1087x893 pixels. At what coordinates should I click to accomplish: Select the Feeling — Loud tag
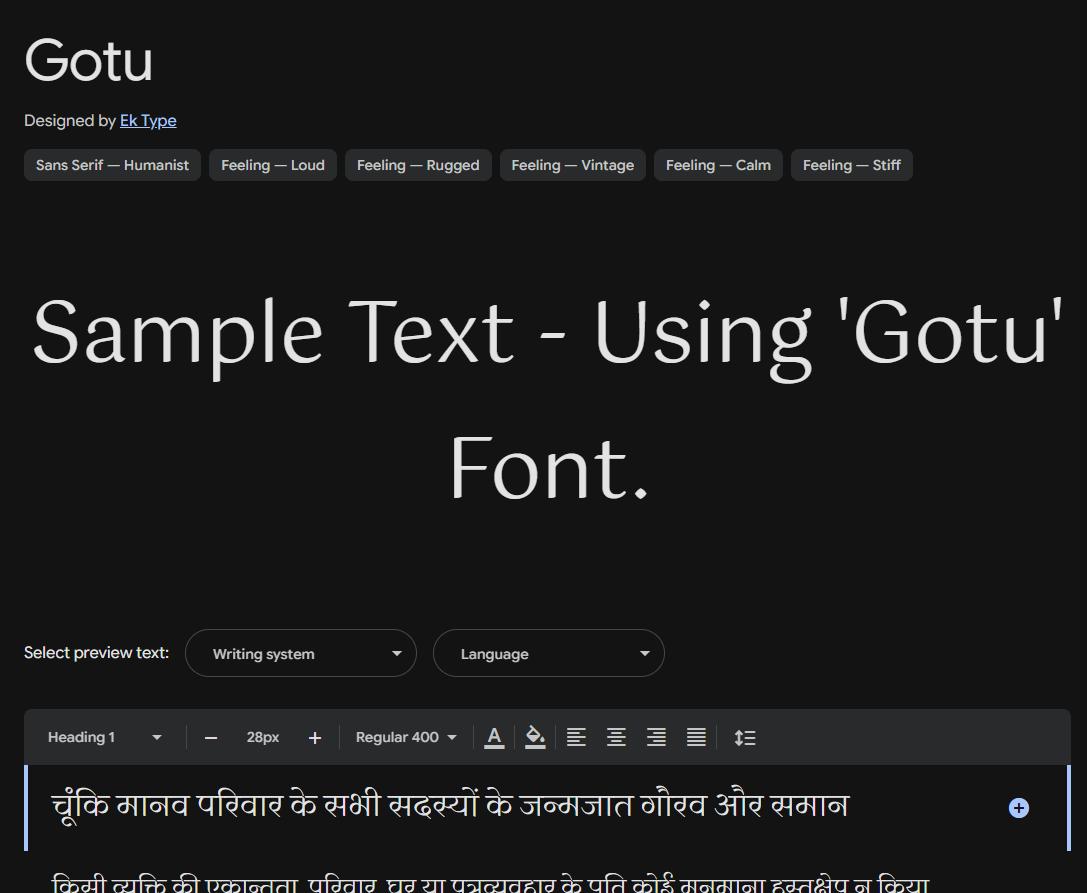point(272,165)
